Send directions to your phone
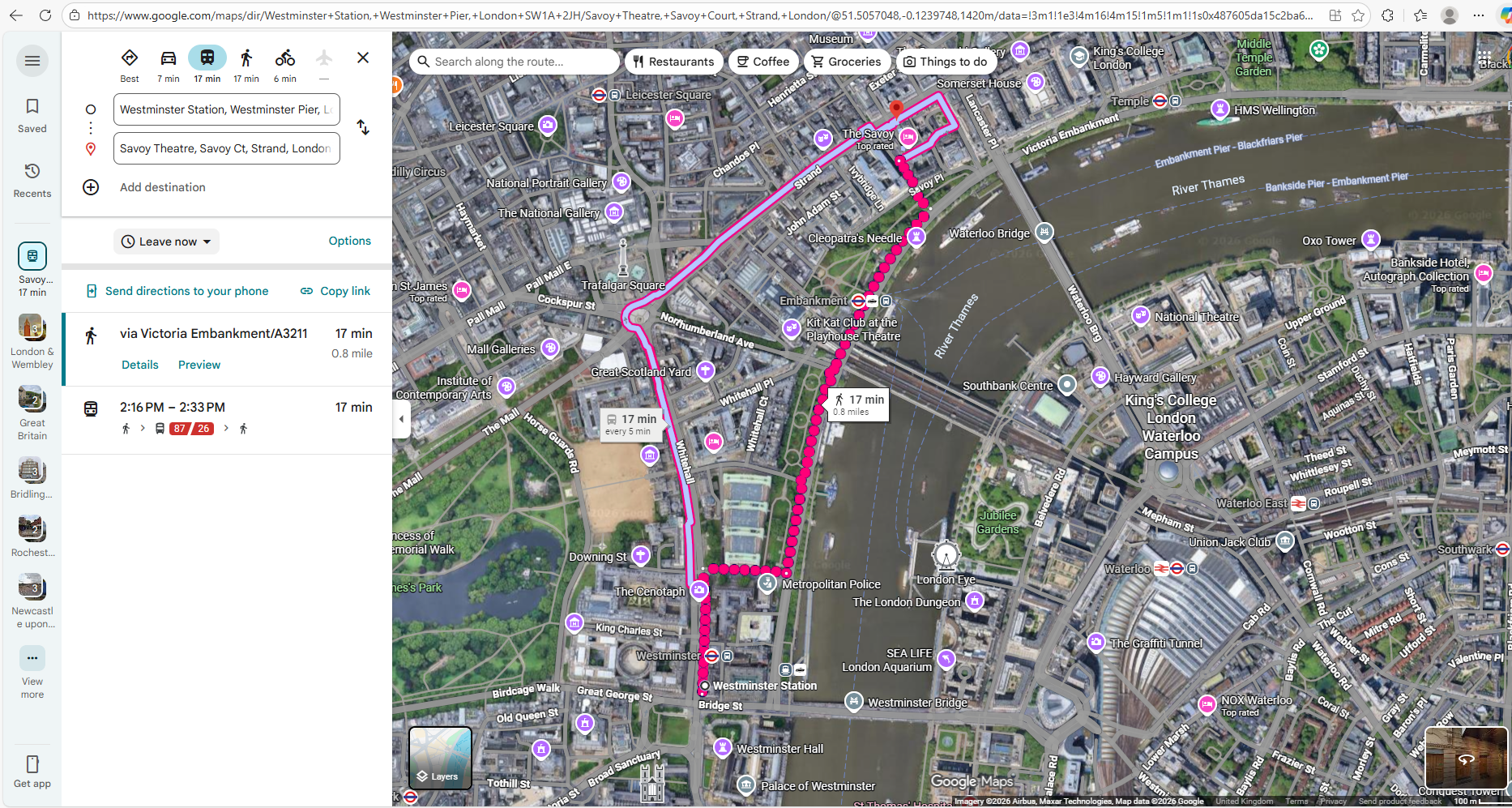Screen dimensions: 1512x808 (x=177, y=291)
